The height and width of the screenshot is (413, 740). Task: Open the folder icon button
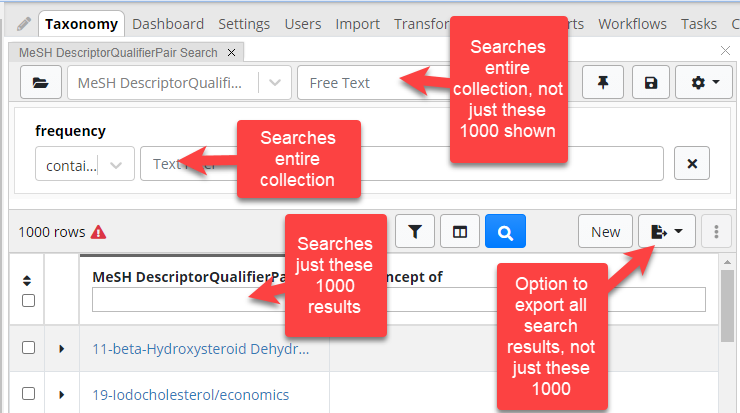click(x=41, y=83)
